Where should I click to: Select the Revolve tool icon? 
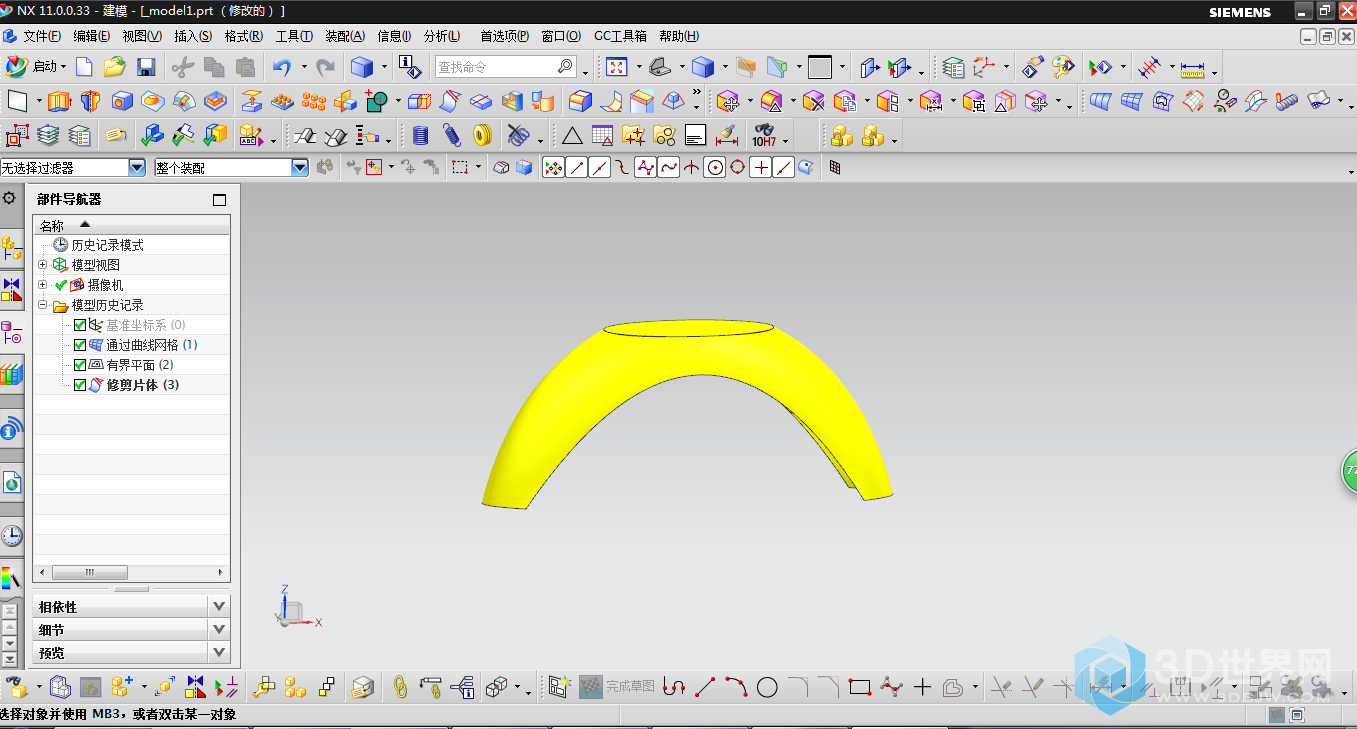(90, 101)
